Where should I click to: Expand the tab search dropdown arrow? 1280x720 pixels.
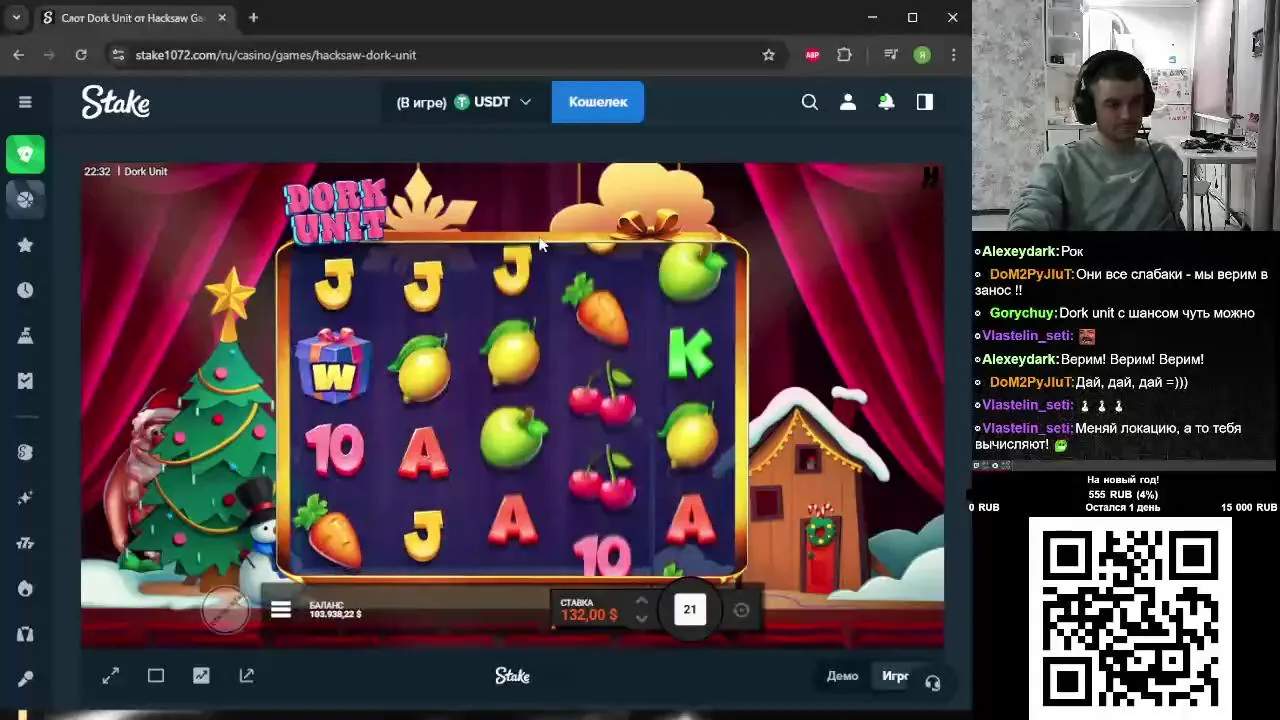click(x=16, y=18)
